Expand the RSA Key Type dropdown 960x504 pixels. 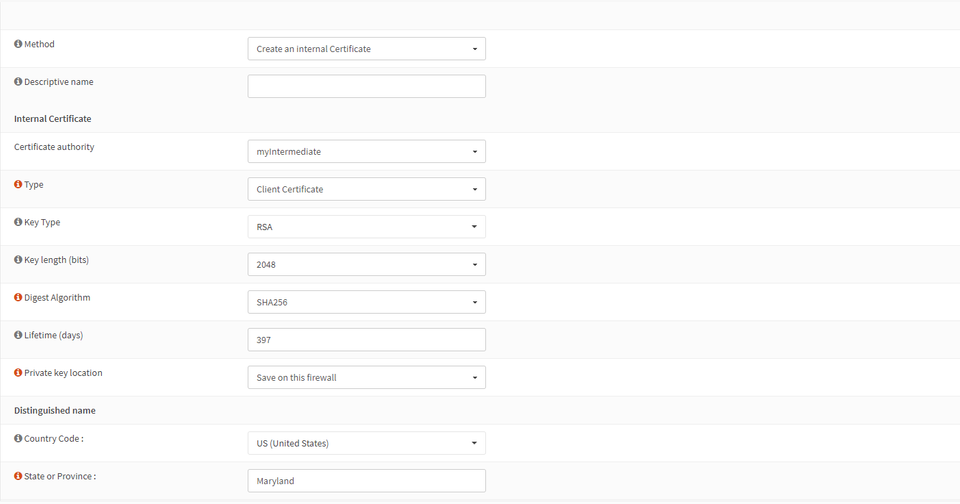tap(366, 227)
